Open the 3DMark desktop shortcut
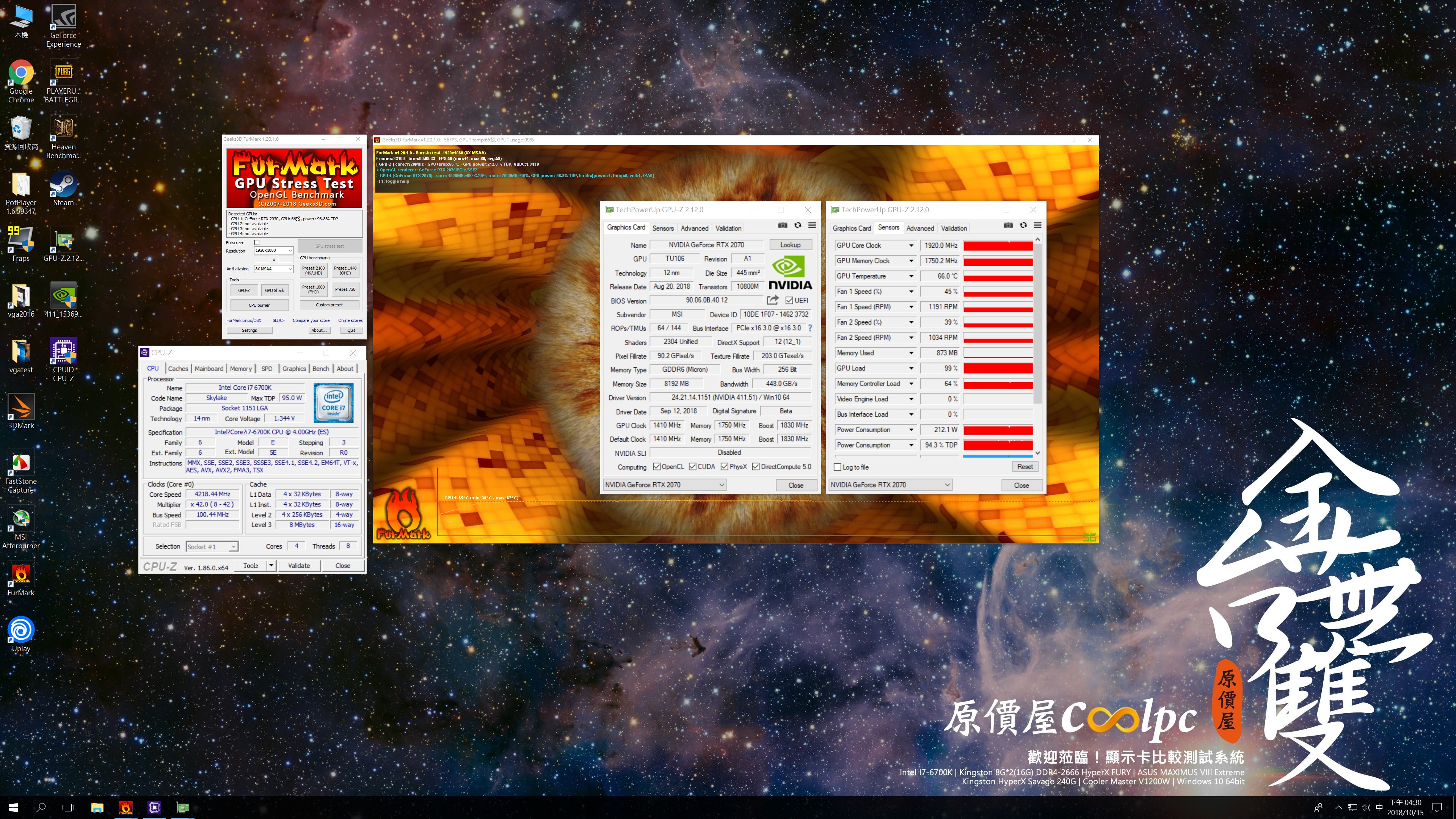 (21, 411)
